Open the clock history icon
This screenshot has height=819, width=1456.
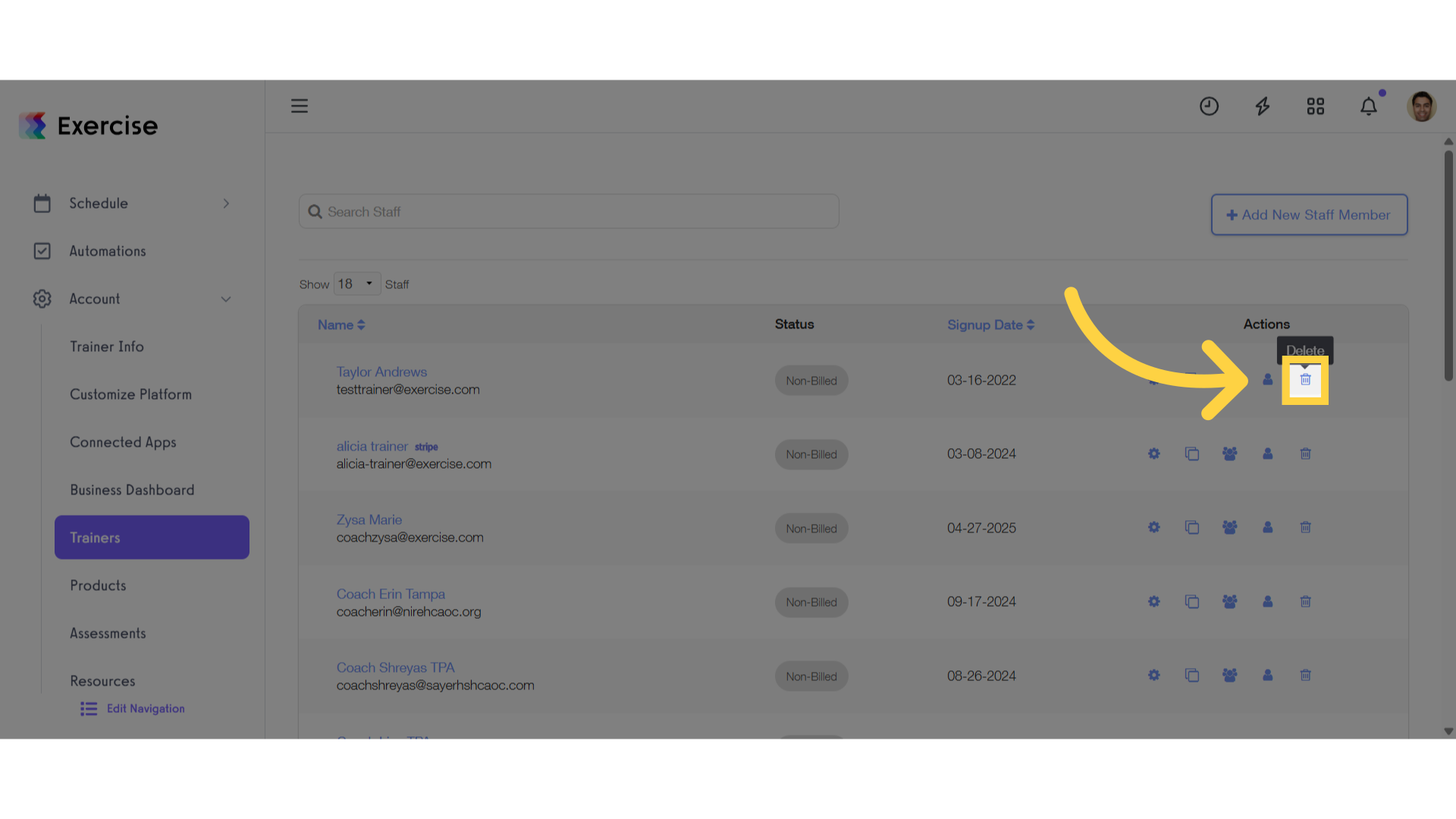tap(1209, 106)
